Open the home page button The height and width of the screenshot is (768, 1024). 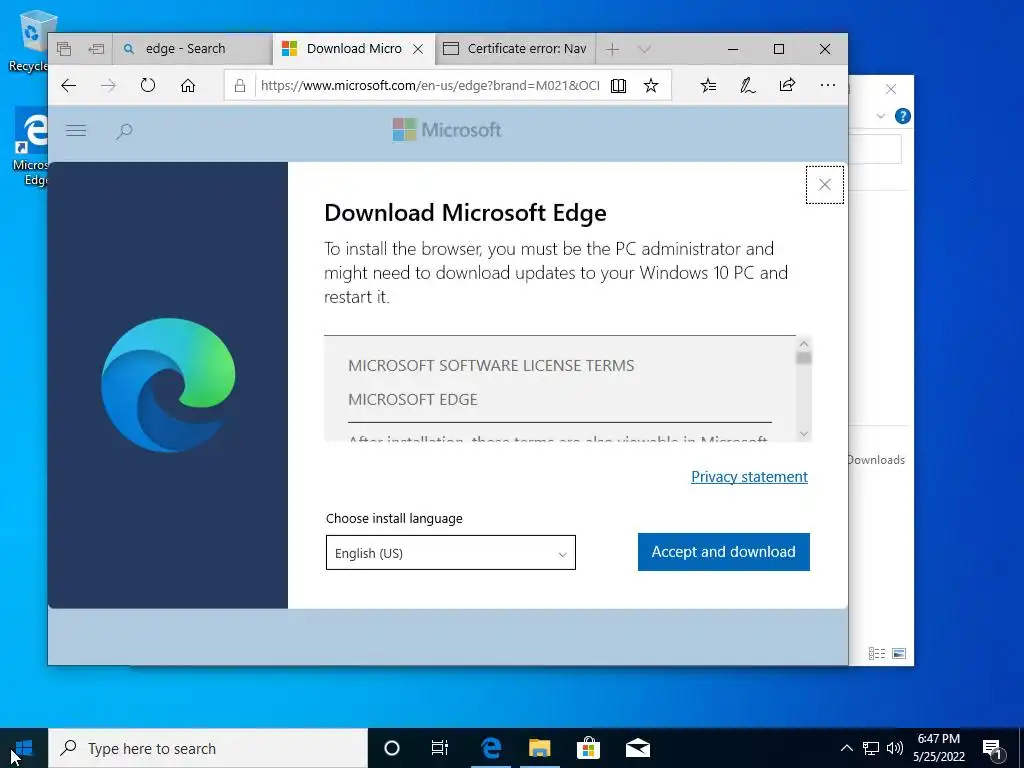pos(188,86)
